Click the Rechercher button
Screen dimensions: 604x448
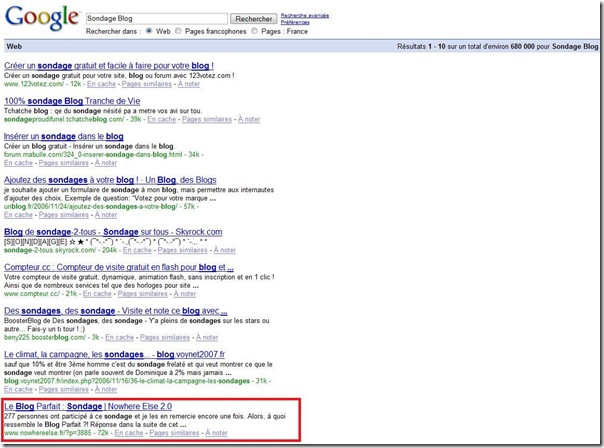pyautogui.click(x=253, y=18)
